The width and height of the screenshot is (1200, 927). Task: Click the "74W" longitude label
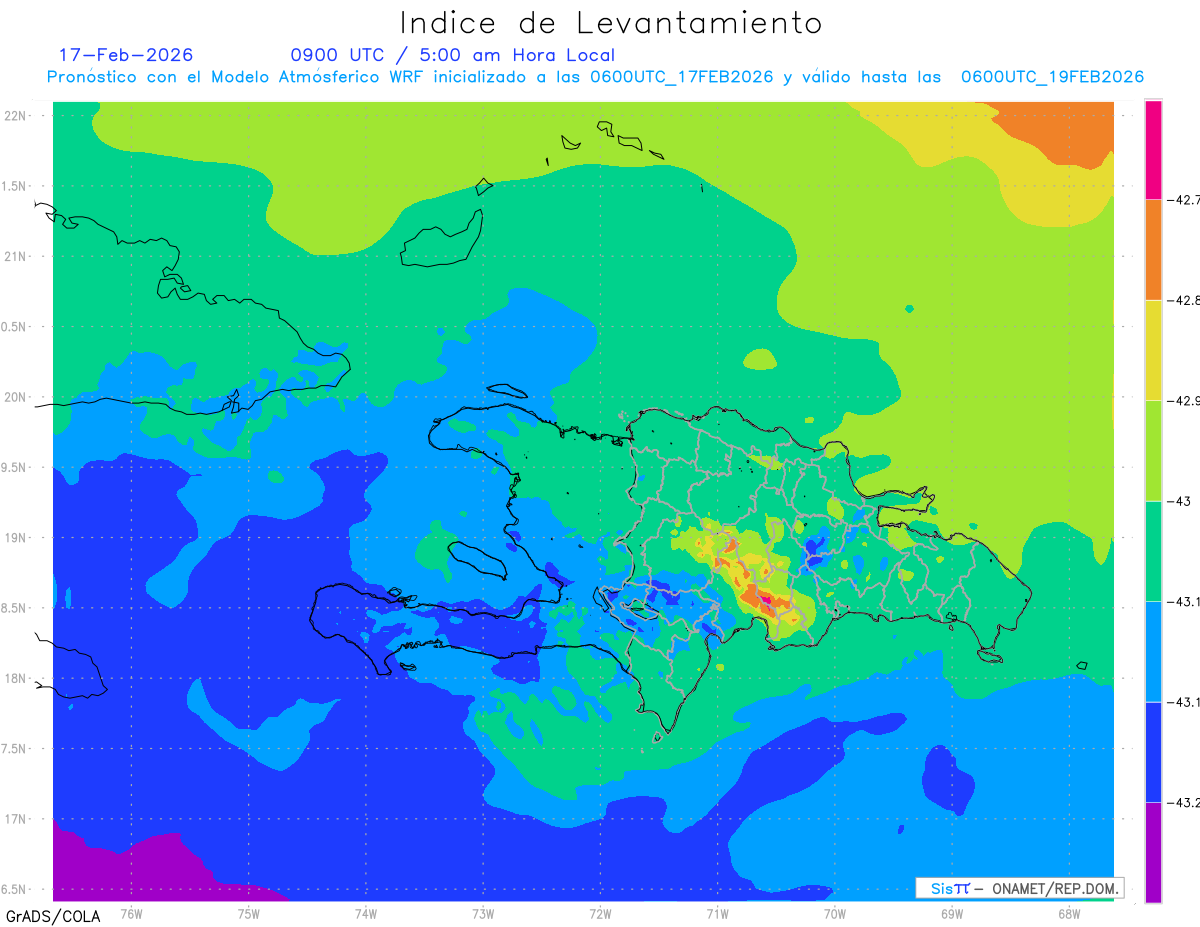click(365, 913)
